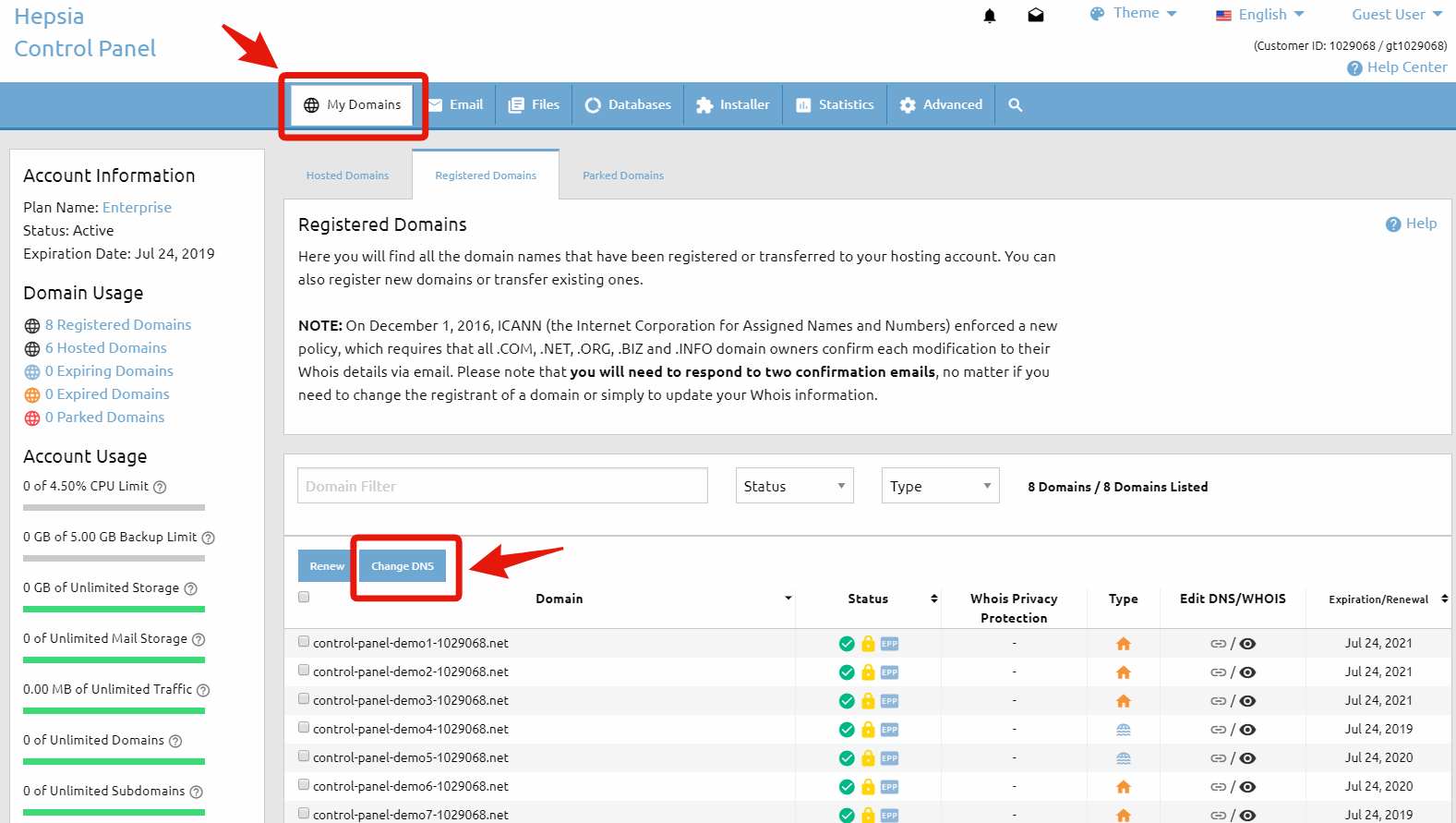Image resolution: width=1456 pixels, height=823 pixels.
Task: Expand the Type filter dropdown
Action: coord(940,486)
